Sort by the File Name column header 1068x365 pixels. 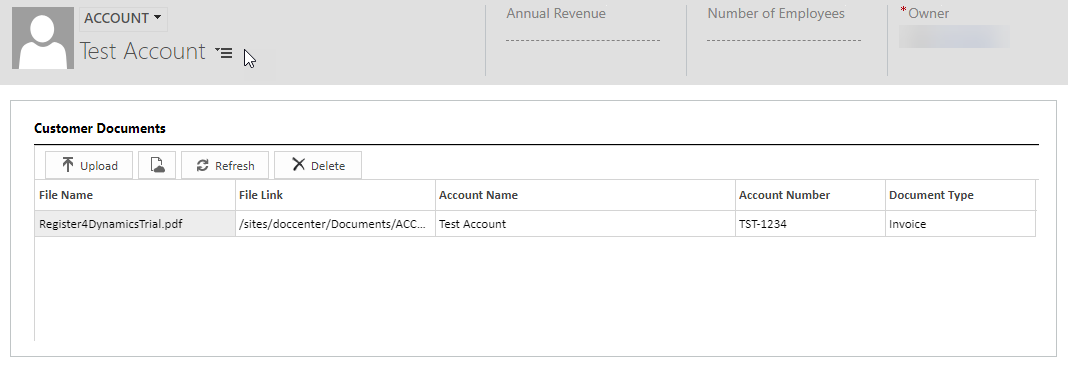pos(135,195)
